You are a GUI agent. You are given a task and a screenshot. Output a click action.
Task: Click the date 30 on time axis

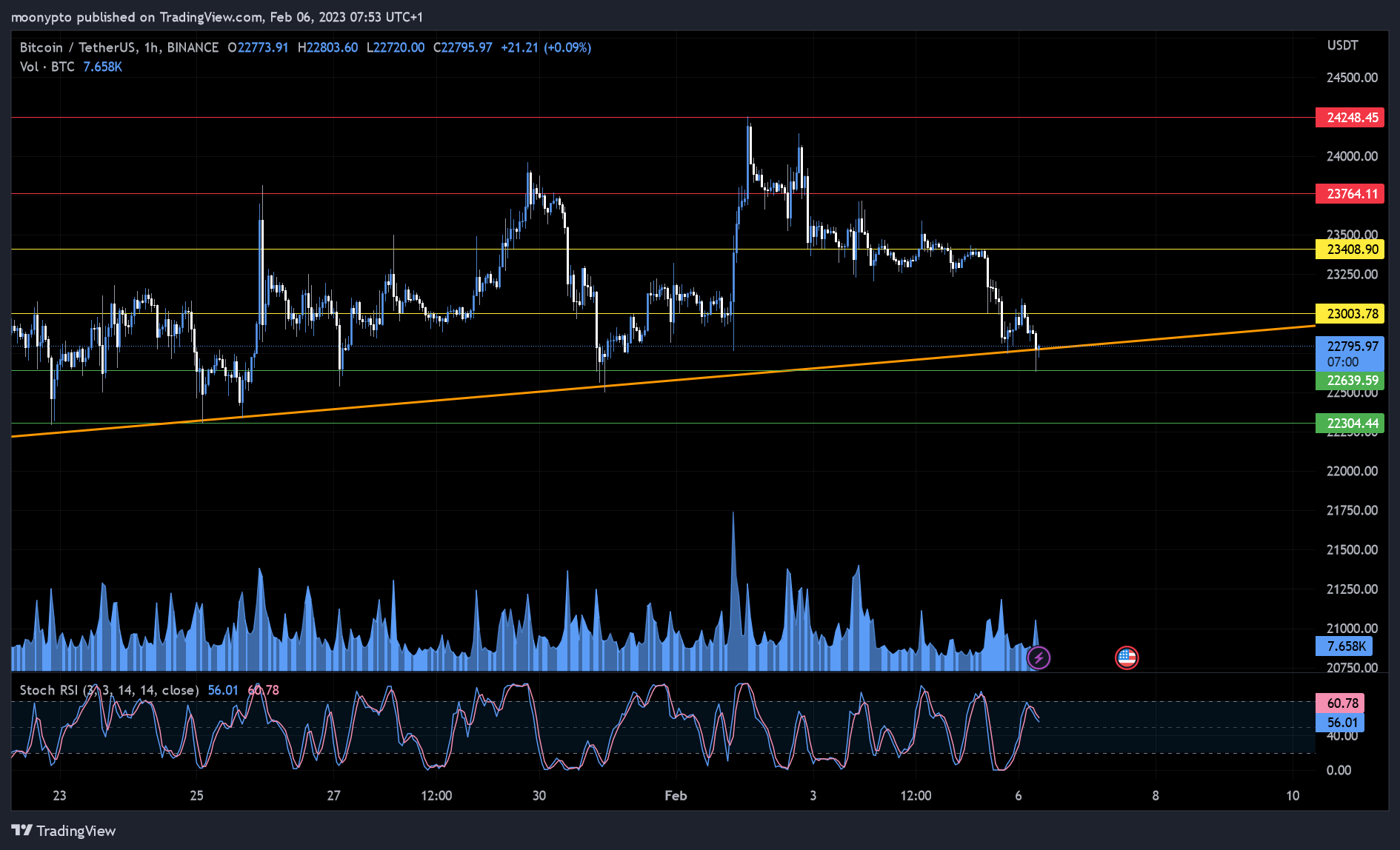point(539,796)
